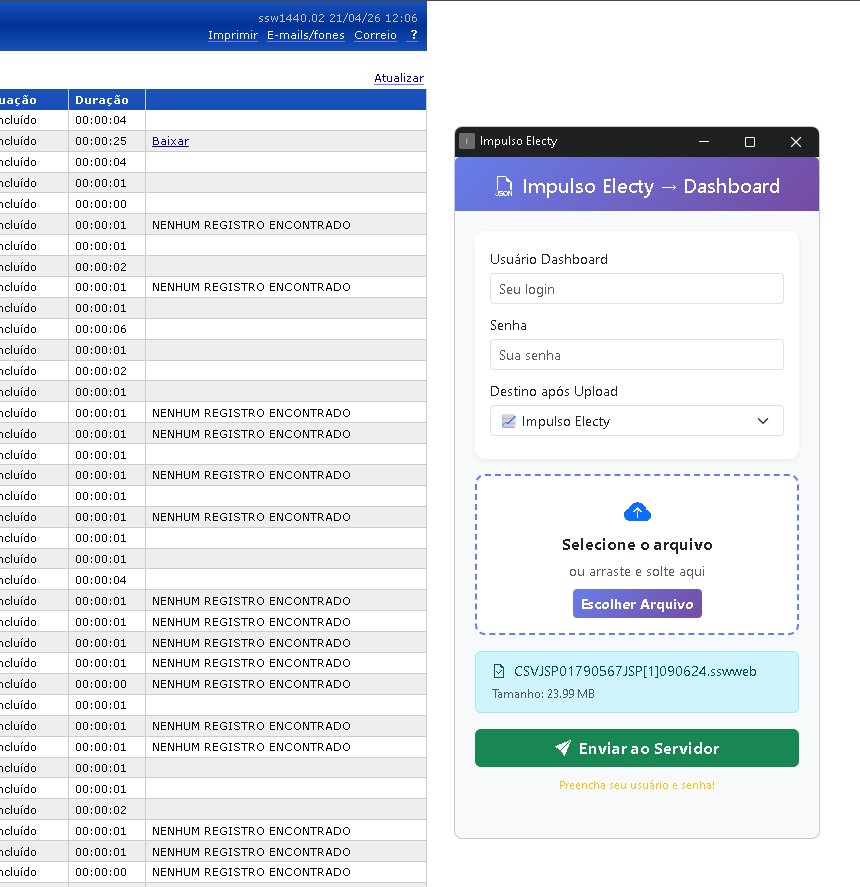Click the Atualizar link above the table
This screenshot has width=860, height=887.
(x=399, y=78)
